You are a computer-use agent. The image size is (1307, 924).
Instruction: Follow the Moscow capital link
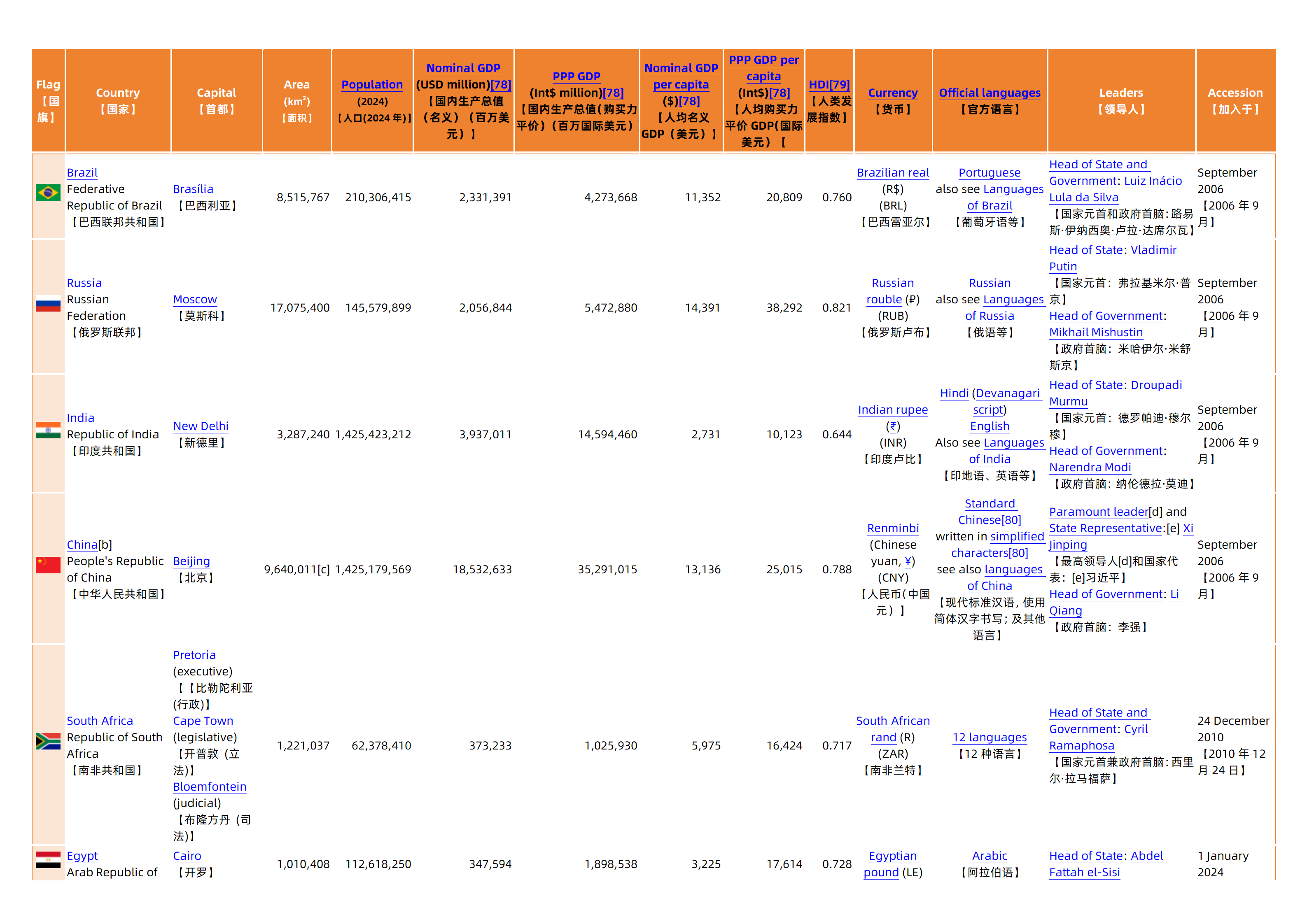195,299
